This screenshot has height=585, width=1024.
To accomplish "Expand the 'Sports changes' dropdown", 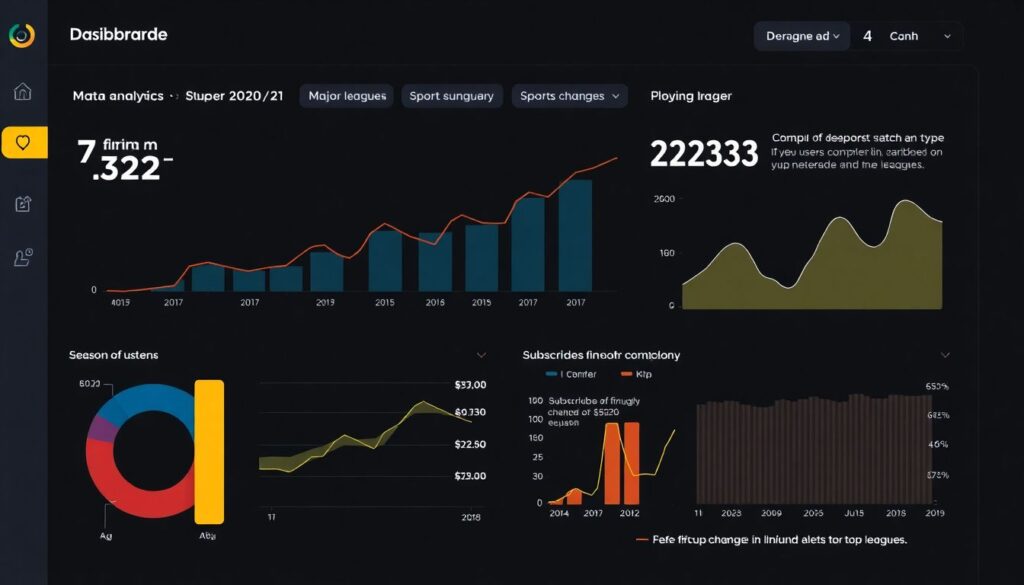I will 570,96.
